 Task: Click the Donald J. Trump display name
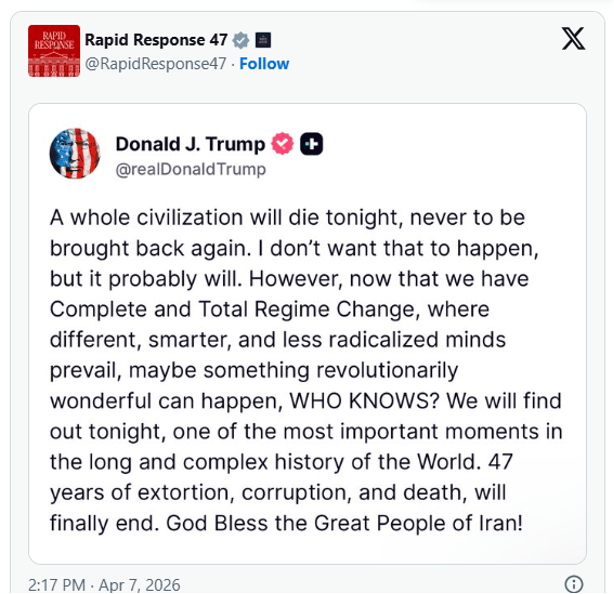[191, 144]
